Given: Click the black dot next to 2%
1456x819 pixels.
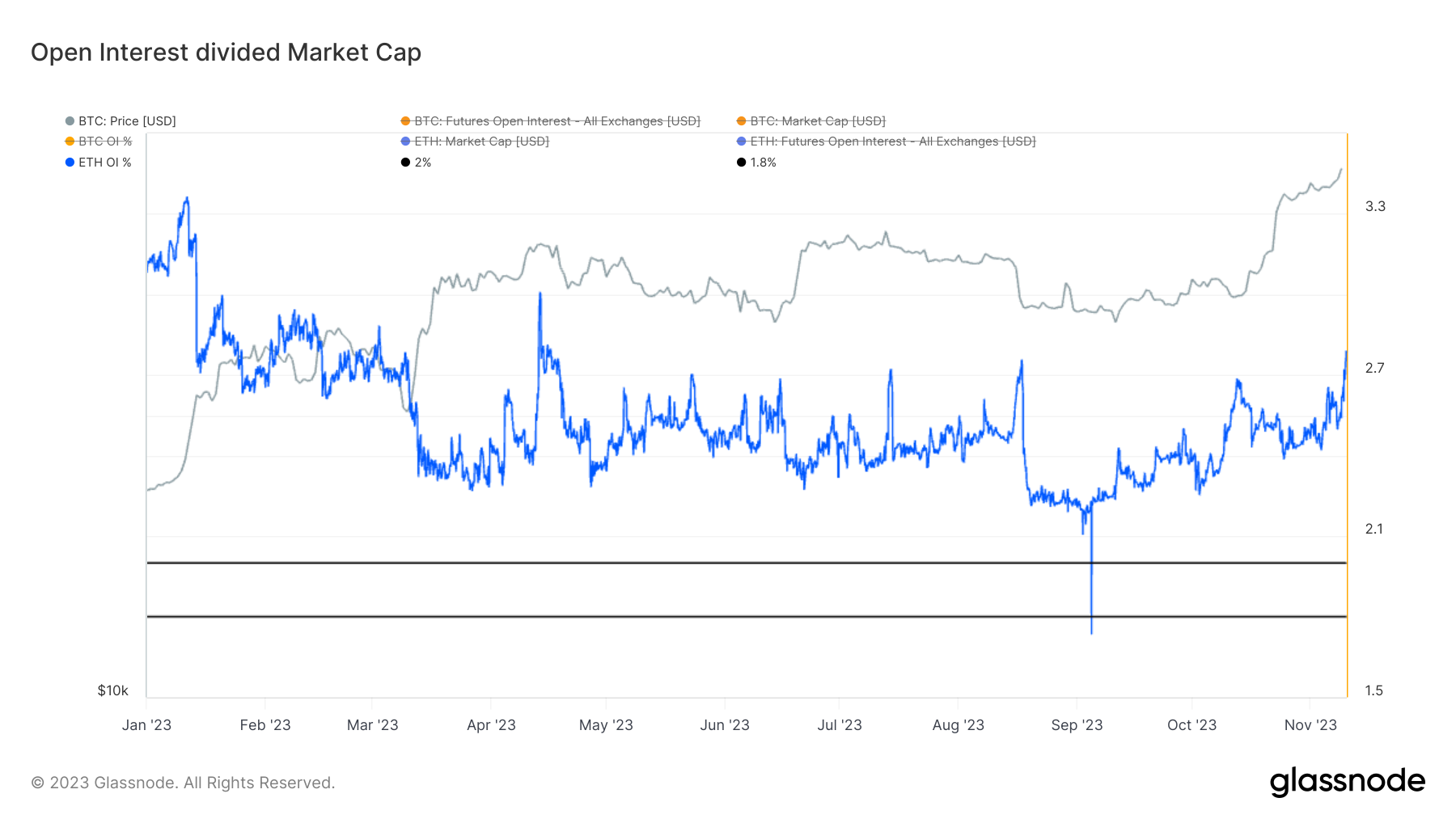Looking at the screenshot, I should [405, 163].
